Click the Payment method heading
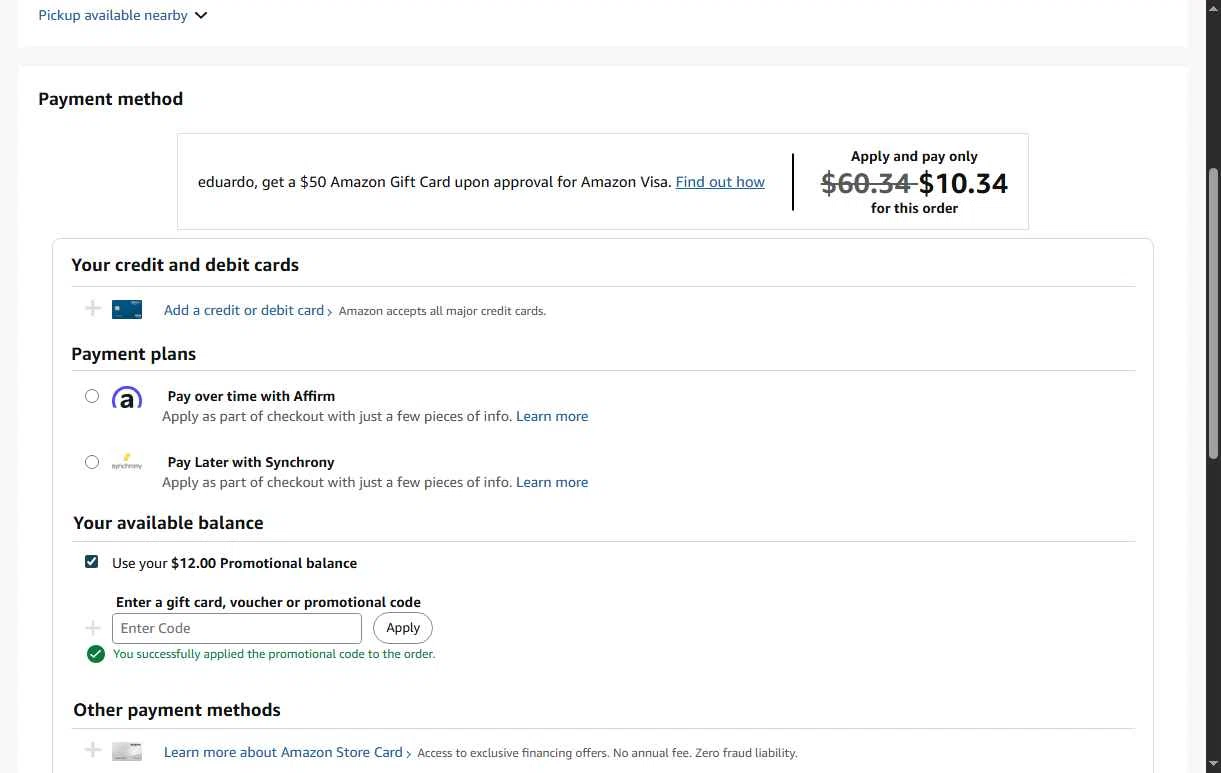 coord(111,99)
